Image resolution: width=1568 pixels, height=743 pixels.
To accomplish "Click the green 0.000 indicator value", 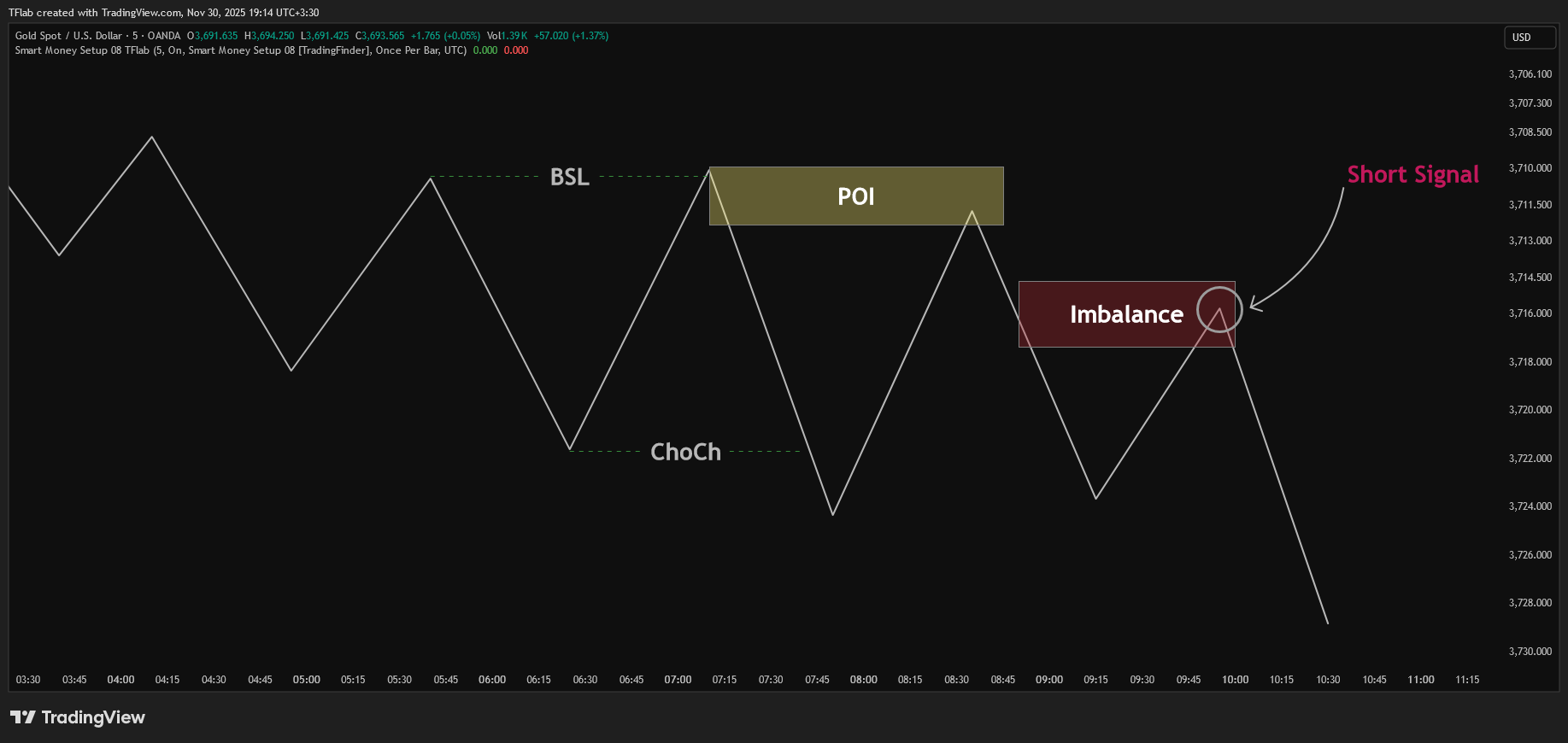I will coord(485,50).
